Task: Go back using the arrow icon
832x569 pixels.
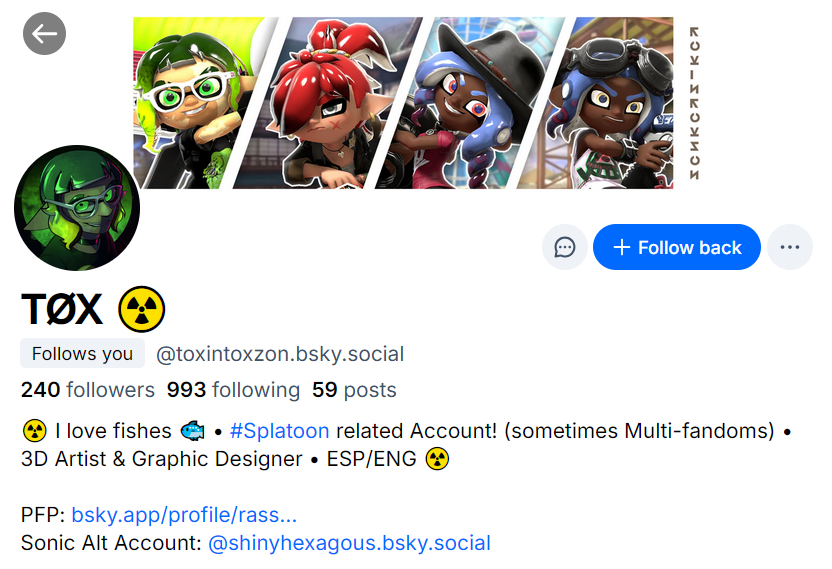Action: point(44,34)
